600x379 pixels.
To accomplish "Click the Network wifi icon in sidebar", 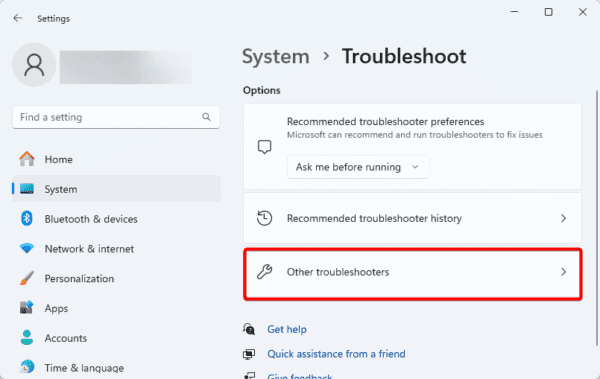I will click(x=27, y=248).
